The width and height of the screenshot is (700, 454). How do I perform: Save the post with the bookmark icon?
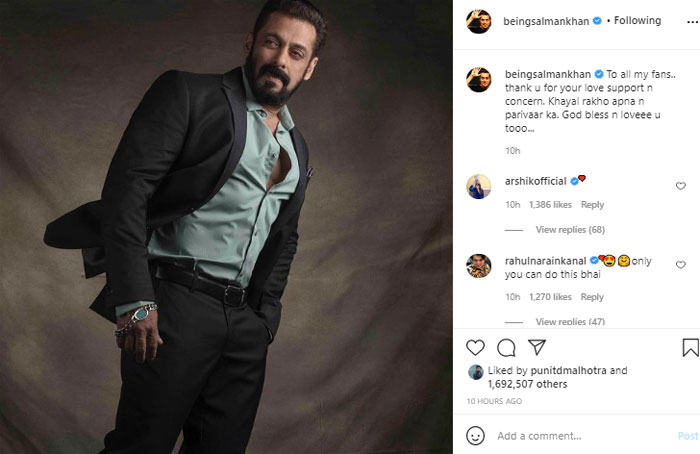coord(690,347)
